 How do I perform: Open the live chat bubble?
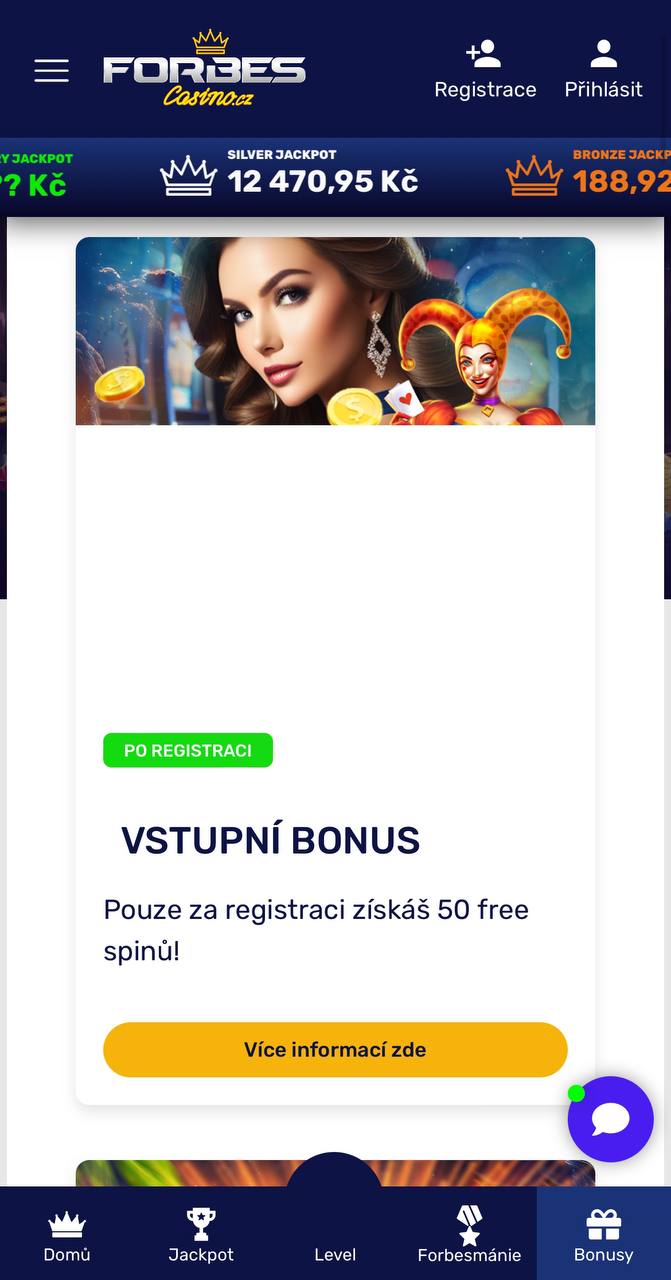tap(610, 1119)
